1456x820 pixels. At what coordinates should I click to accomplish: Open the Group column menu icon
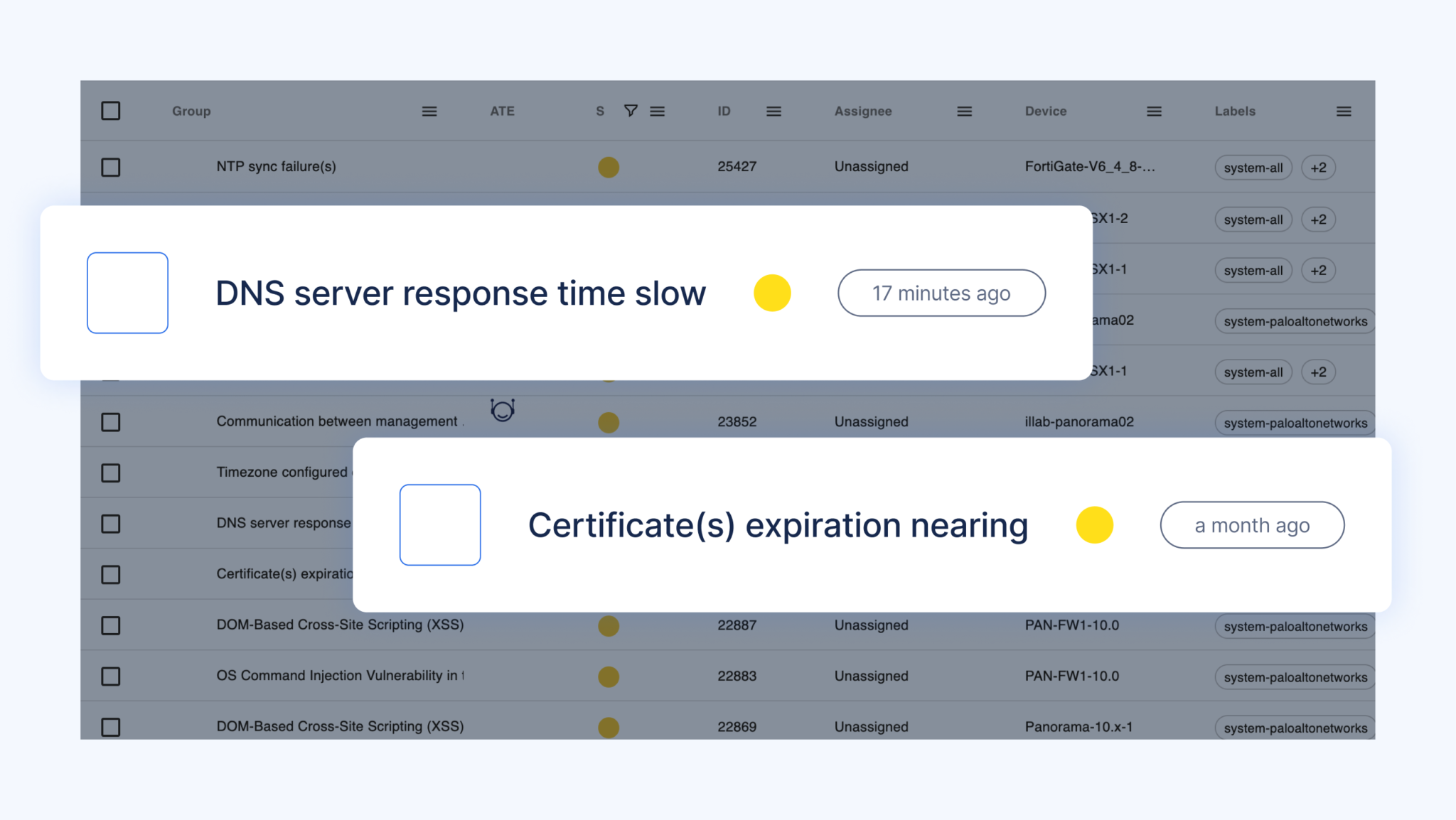(x=429, y=111)
